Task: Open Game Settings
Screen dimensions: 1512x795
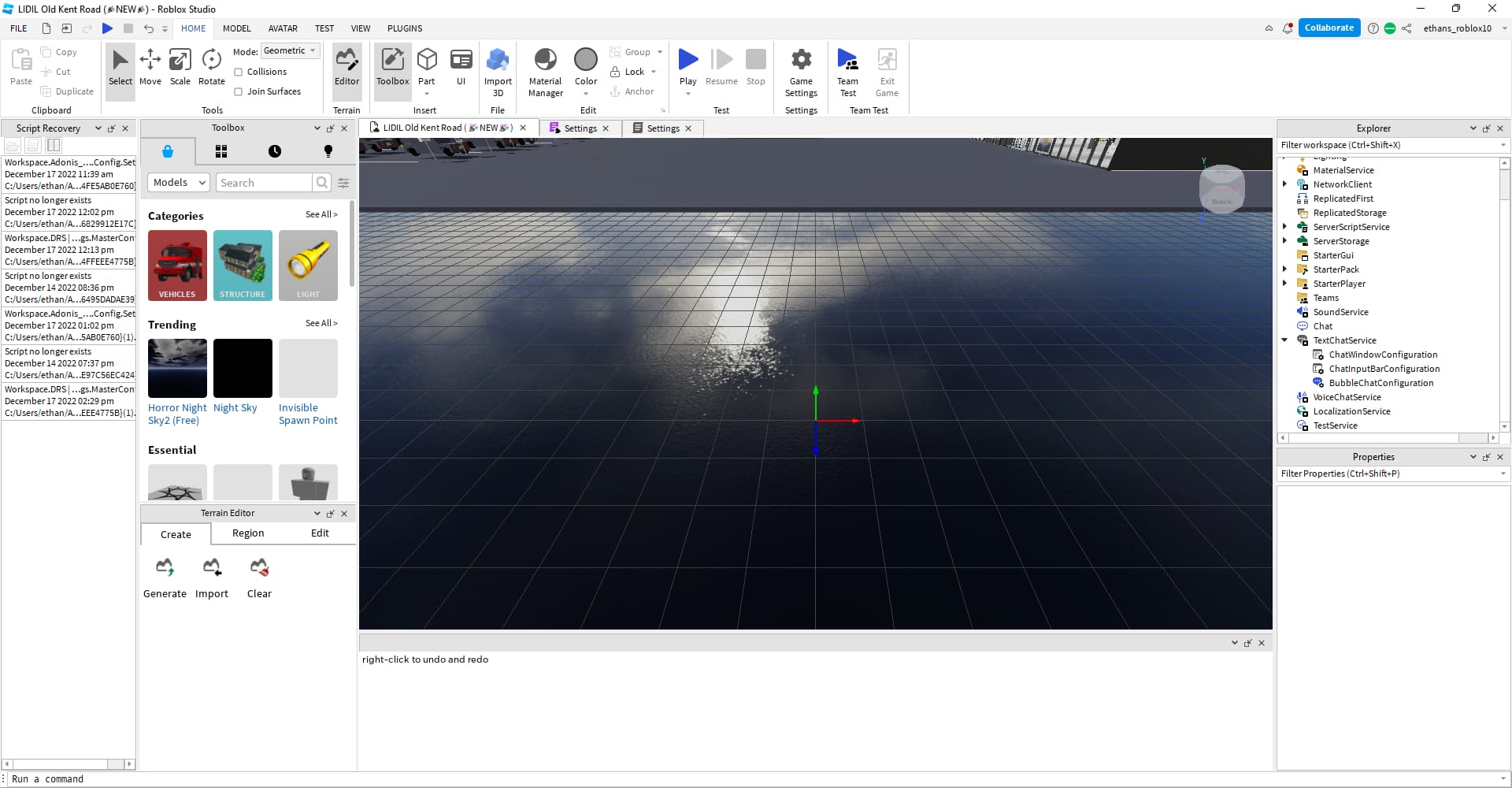Action: click(801, 72)
